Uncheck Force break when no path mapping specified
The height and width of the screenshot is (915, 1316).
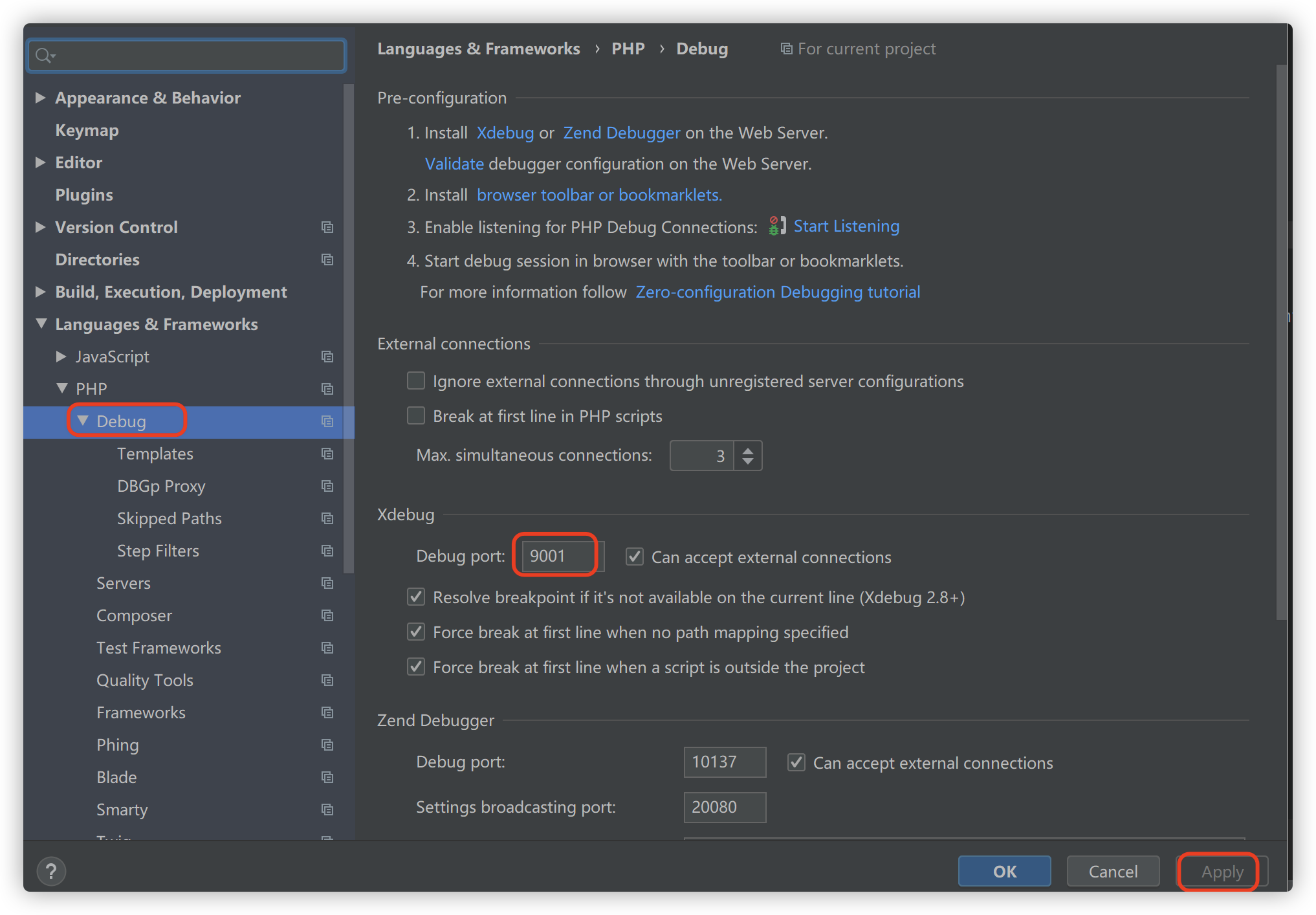point(415,632)
